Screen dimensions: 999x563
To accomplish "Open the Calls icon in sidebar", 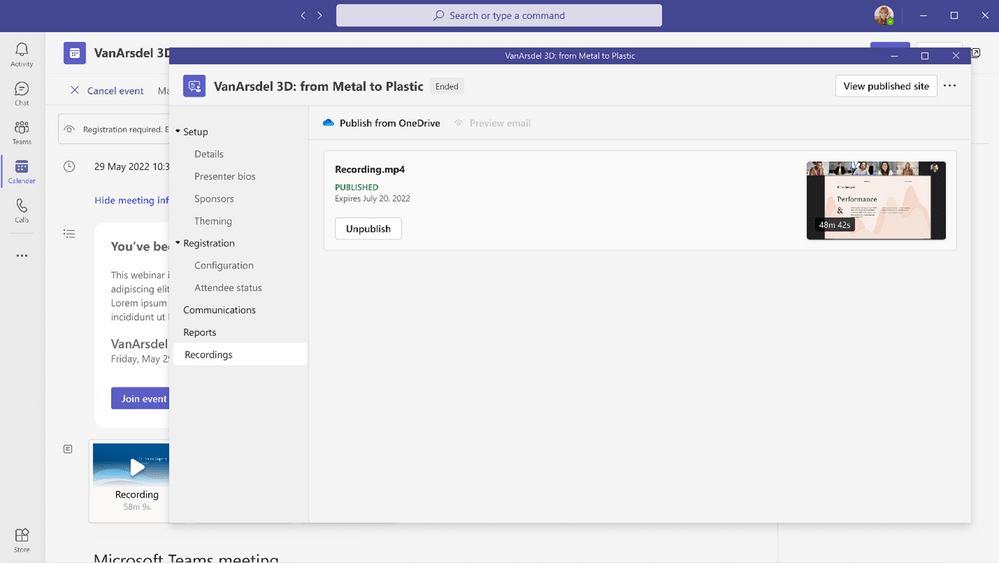I will point(21,210).
